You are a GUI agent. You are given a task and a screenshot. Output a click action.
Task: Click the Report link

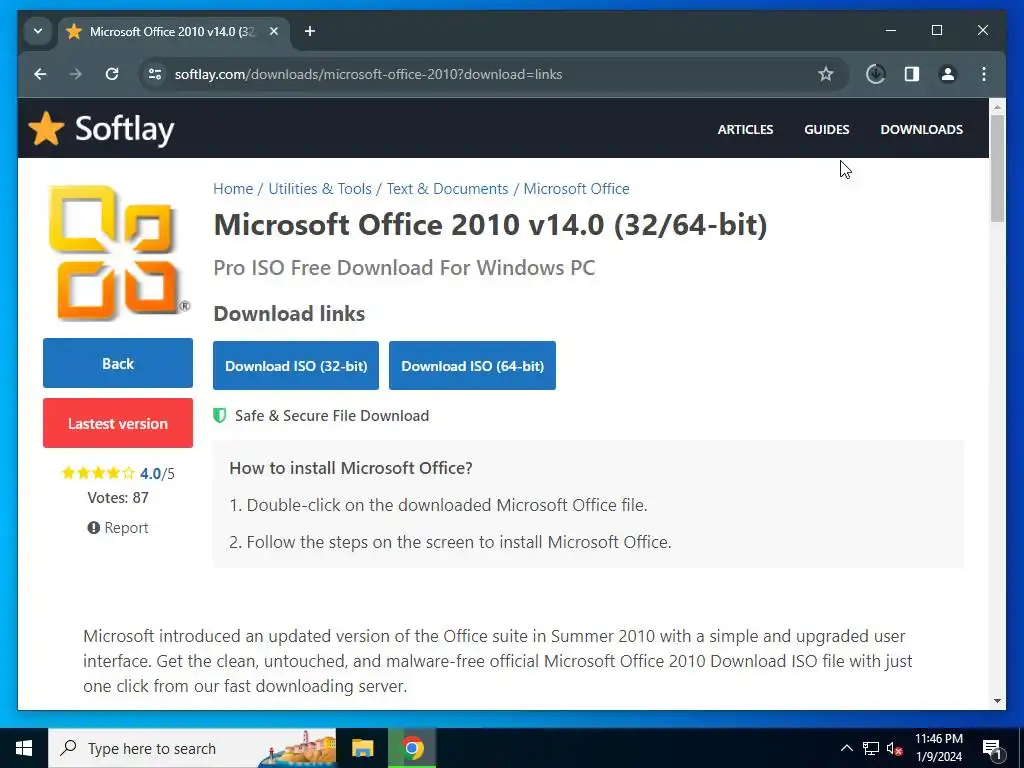click(x=126, y=528)
